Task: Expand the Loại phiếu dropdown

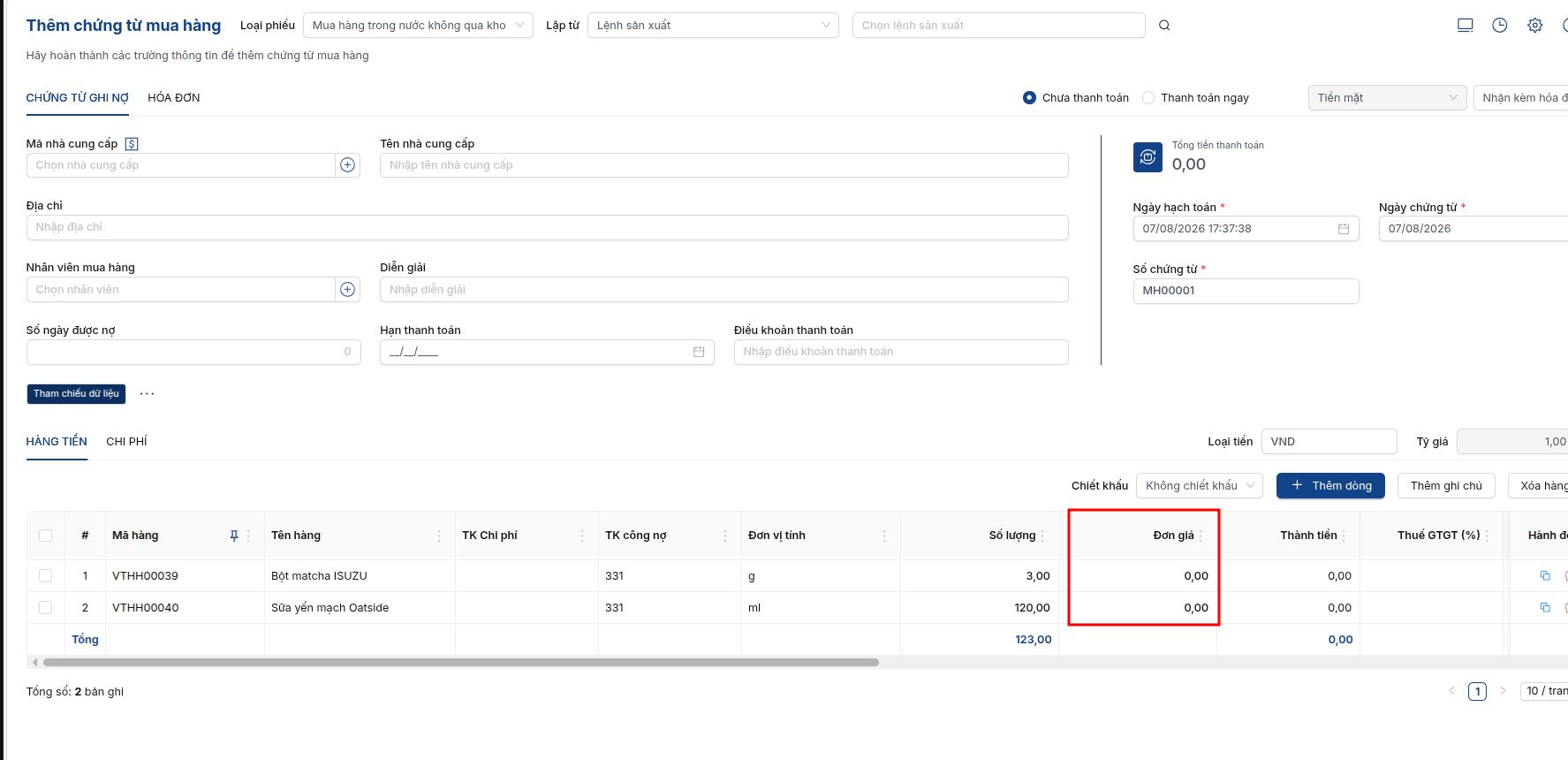Action: click(x=418, y=26)
